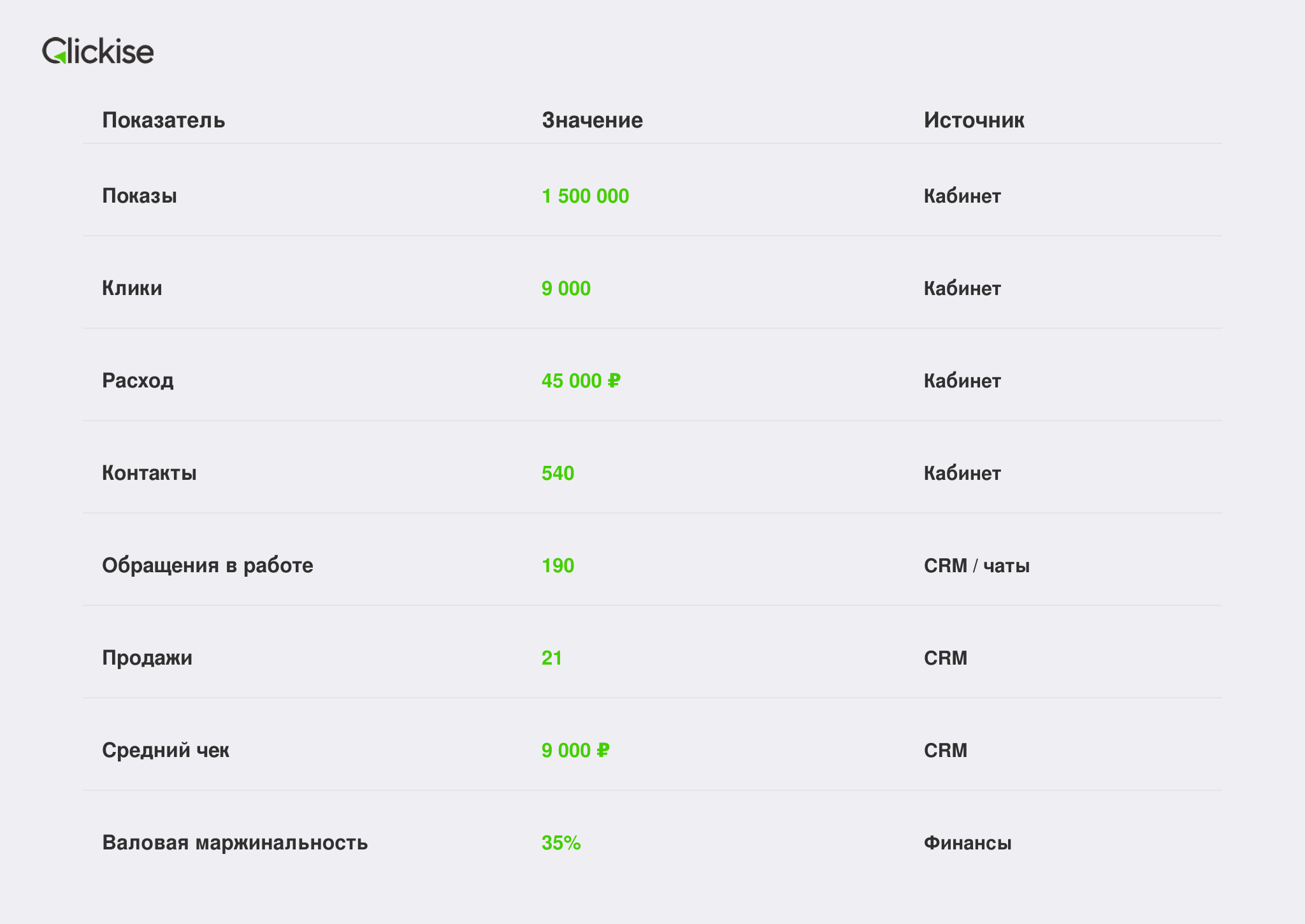Select the 190 value

point(558,565)
